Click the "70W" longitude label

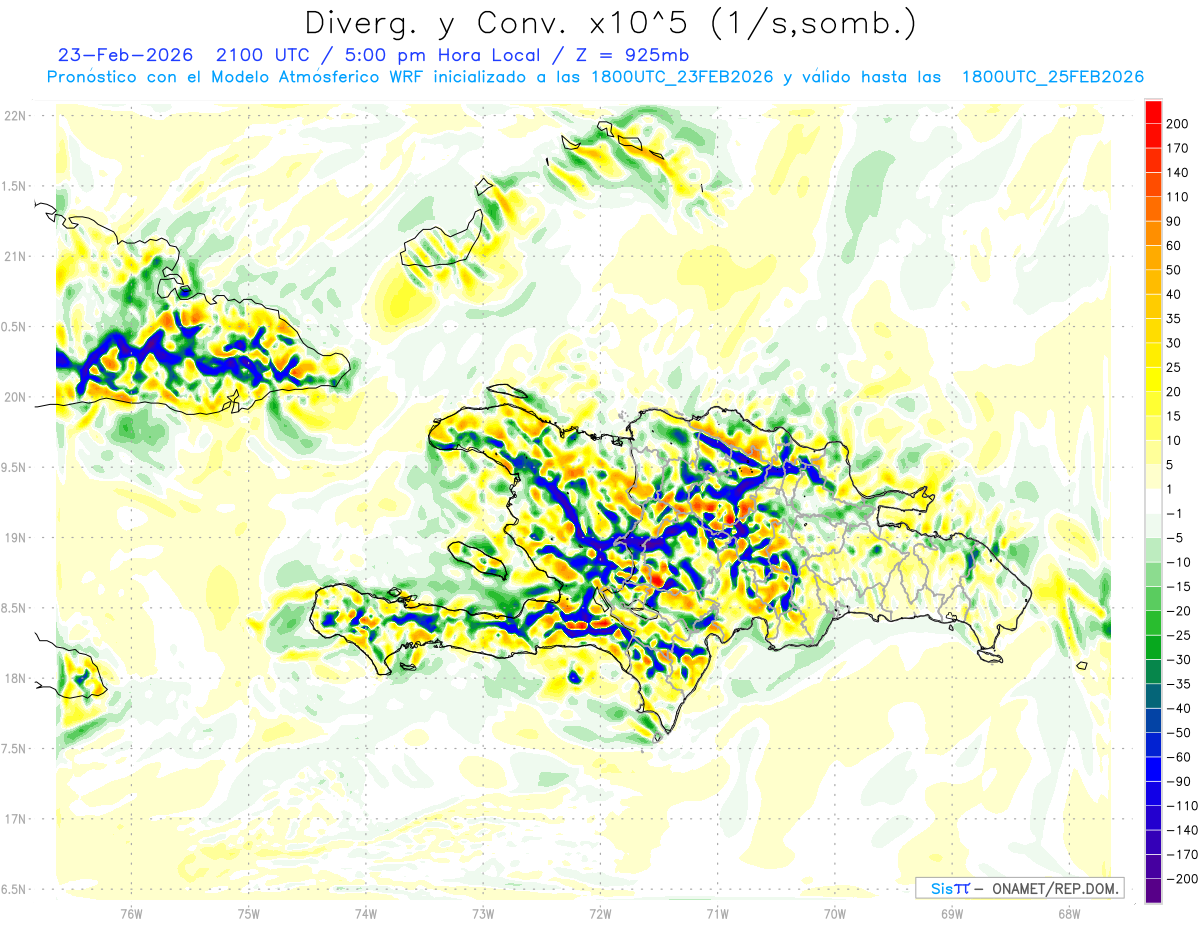(x=834, y=913)
